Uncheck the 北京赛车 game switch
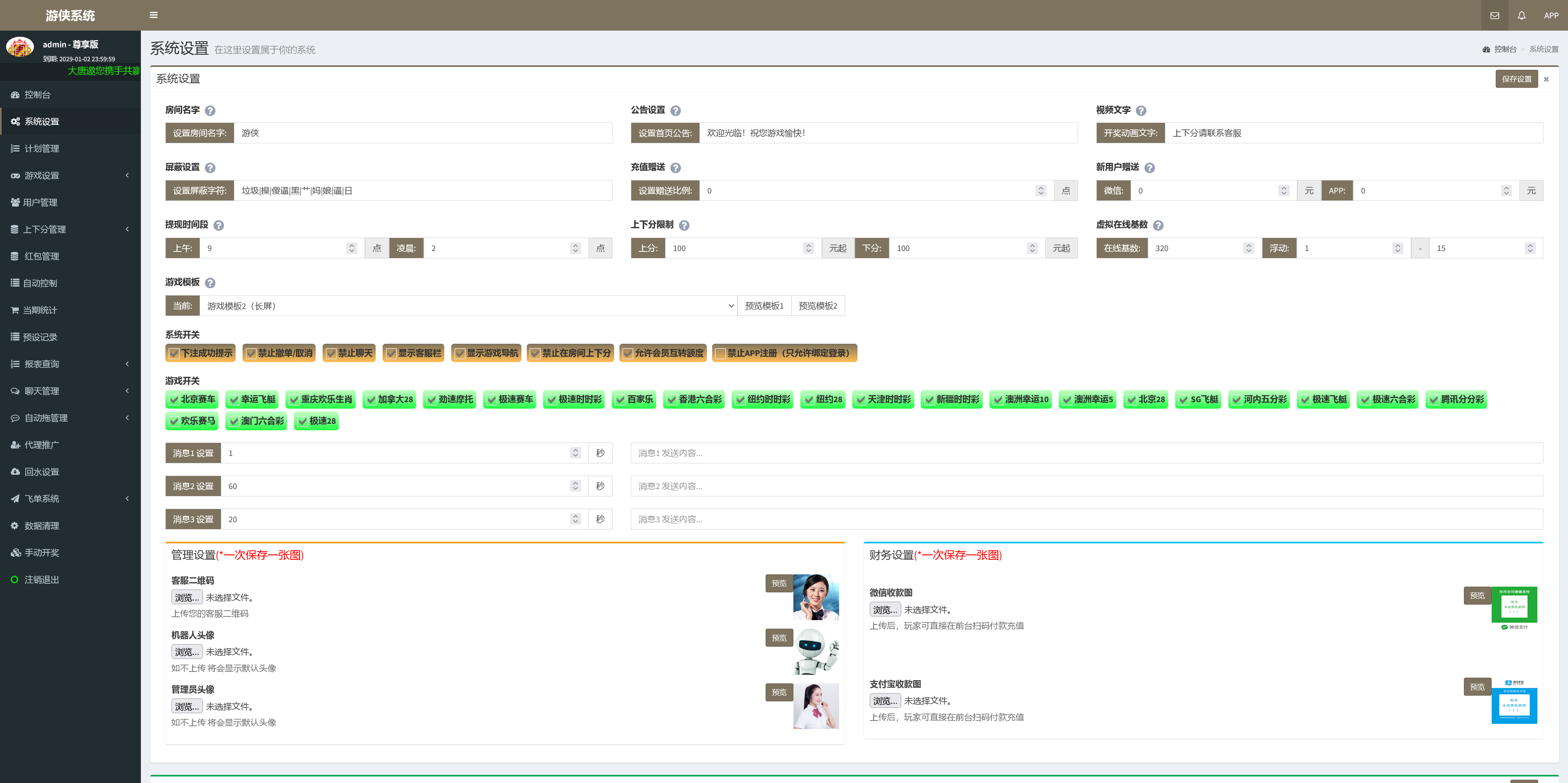This screenshot has height=783, width=1568. pyautogui.click(x=174, y=400)
